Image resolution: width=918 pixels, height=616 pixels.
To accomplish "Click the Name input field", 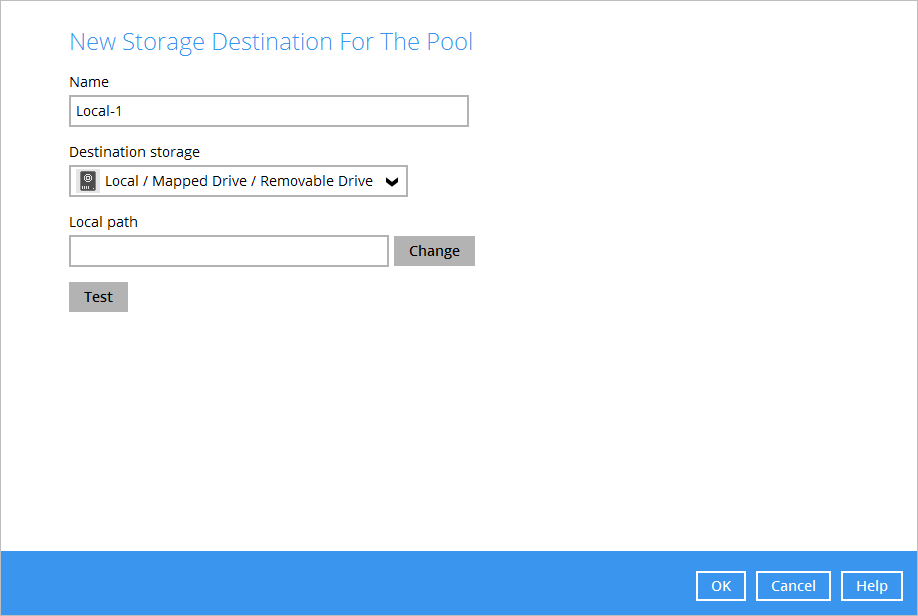I will (x=268, y=111).
